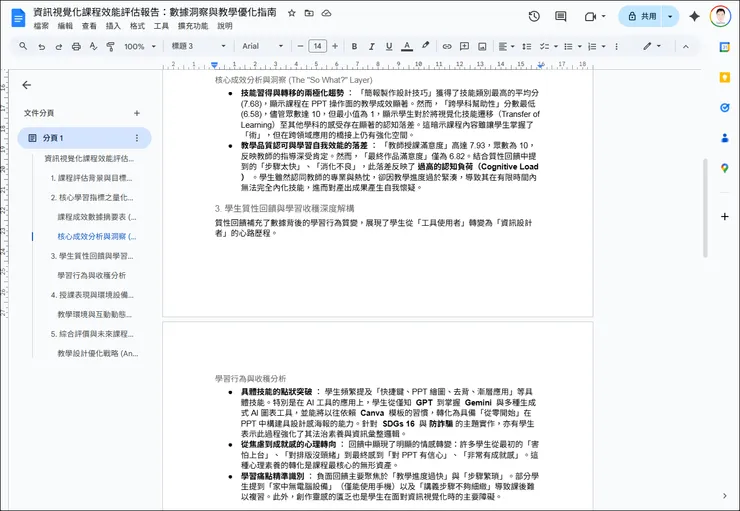Open Arial font dropdown

(x=262, y=46)
